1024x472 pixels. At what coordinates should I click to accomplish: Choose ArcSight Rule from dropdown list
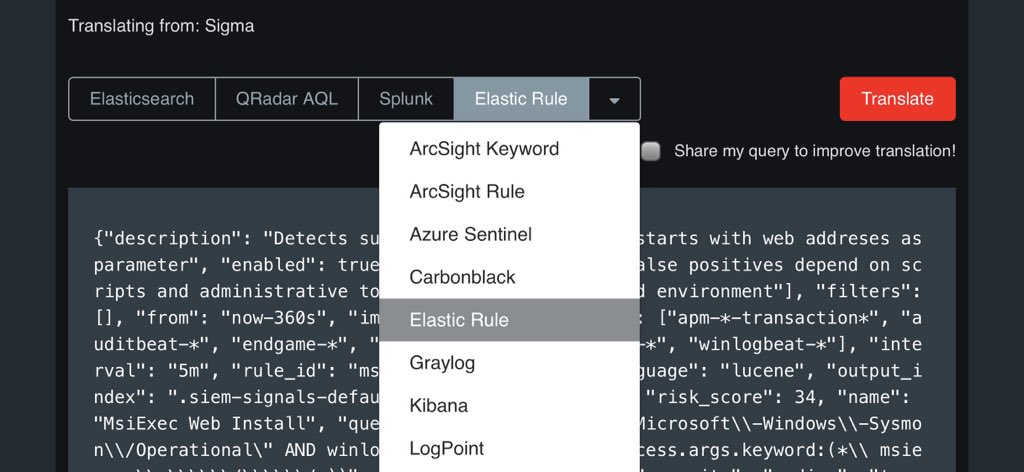509,192
